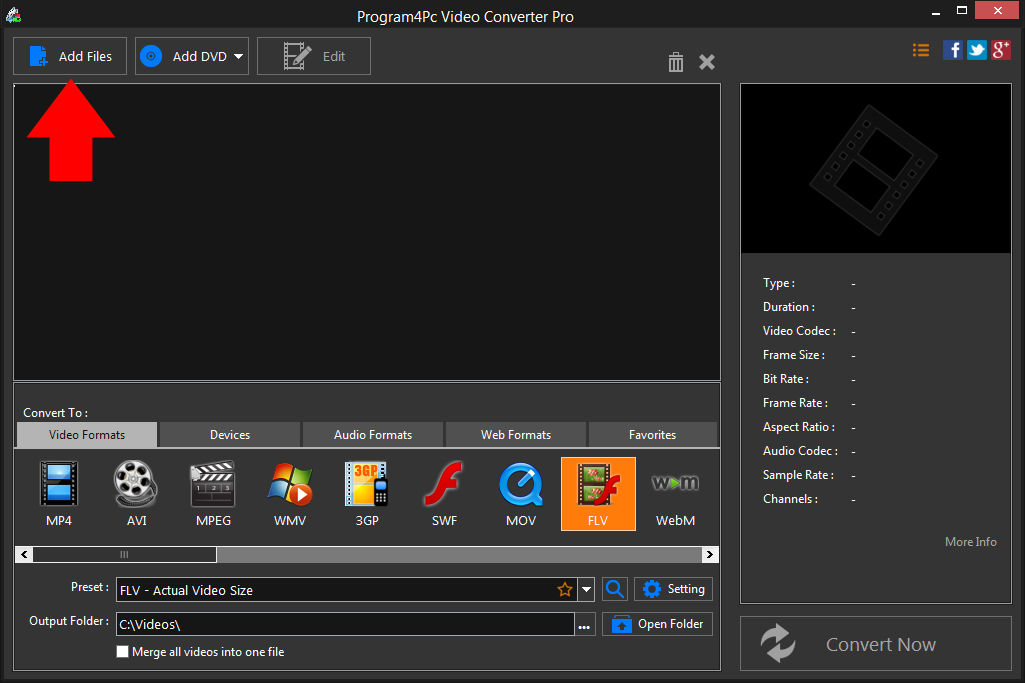Click the More Info link
Image resolution: width=1025 pixels, height=683 pixels.
pyautogui.click(x=970, y=541)
